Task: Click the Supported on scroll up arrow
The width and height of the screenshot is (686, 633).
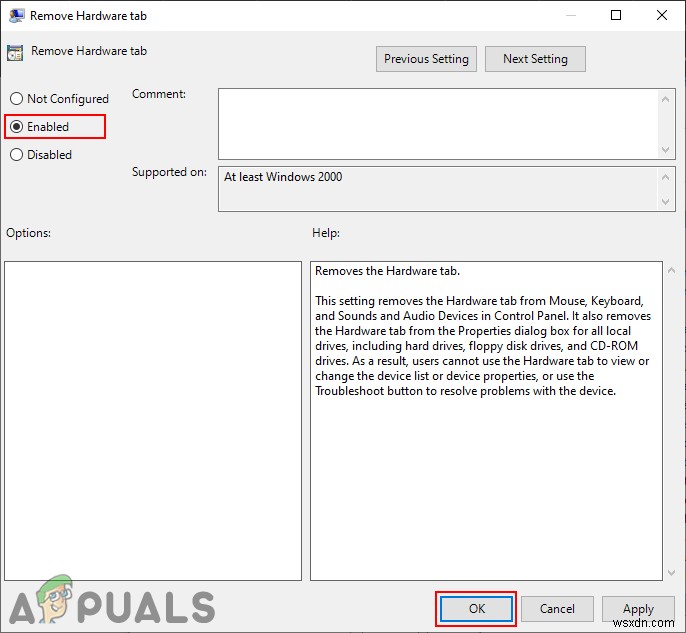Action: [665, 177]
